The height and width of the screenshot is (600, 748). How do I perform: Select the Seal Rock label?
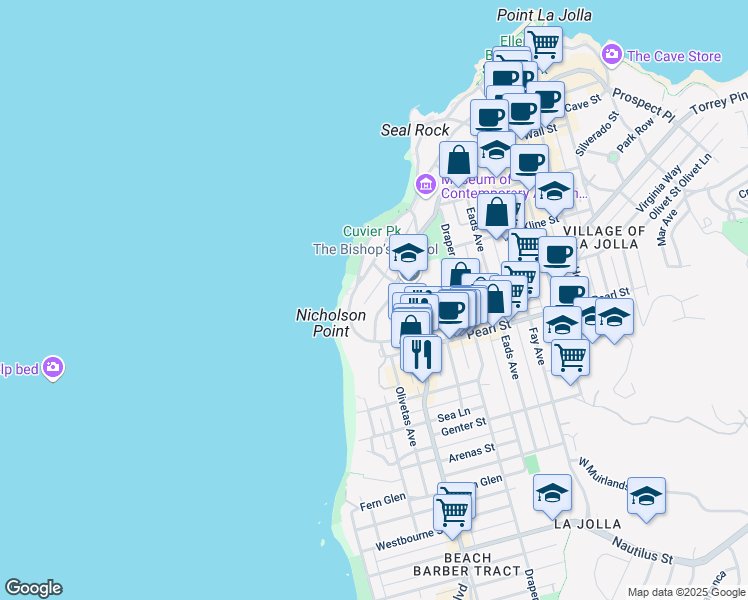[415, 130]
